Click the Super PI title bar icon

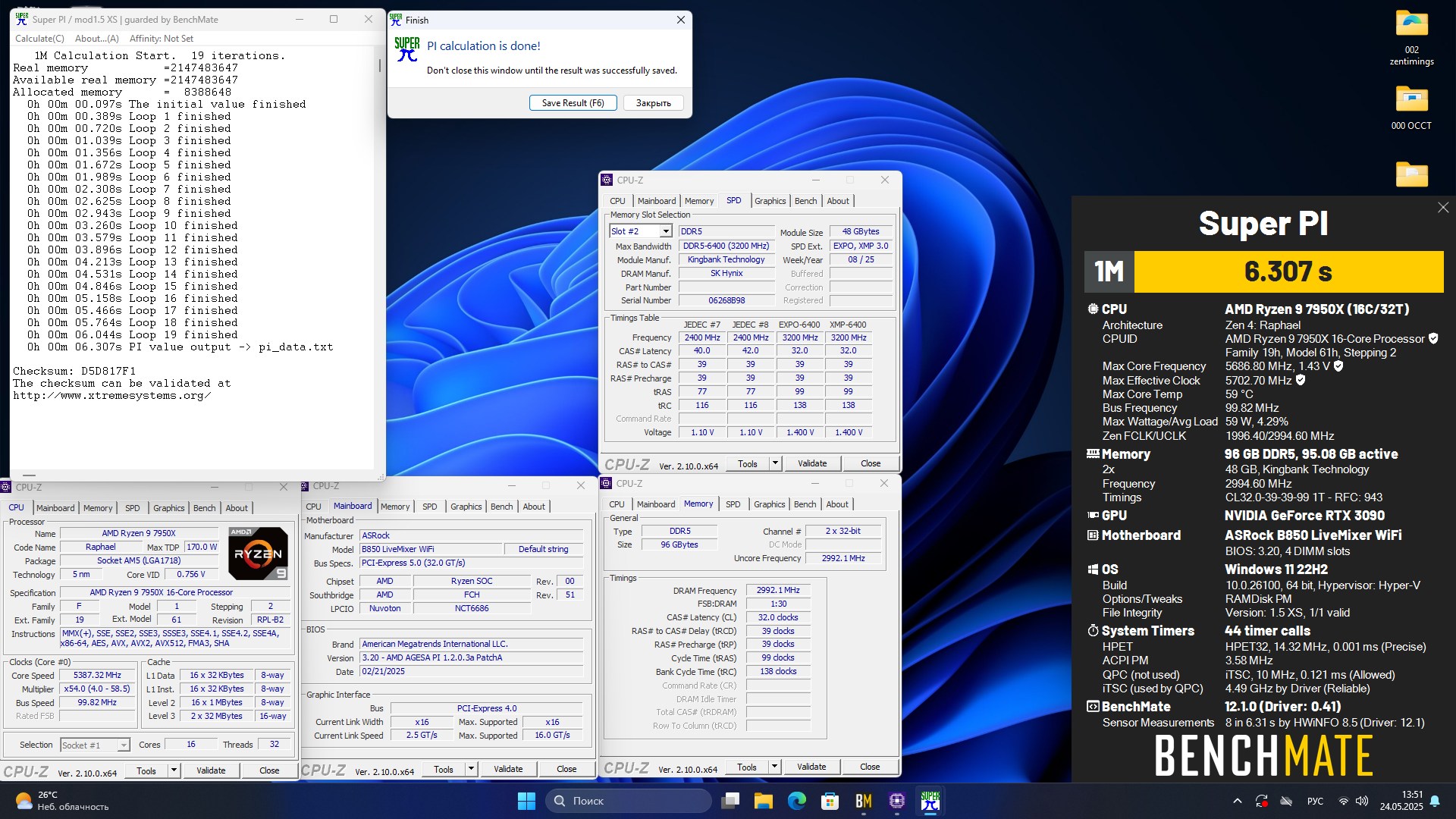coord(21,19)
